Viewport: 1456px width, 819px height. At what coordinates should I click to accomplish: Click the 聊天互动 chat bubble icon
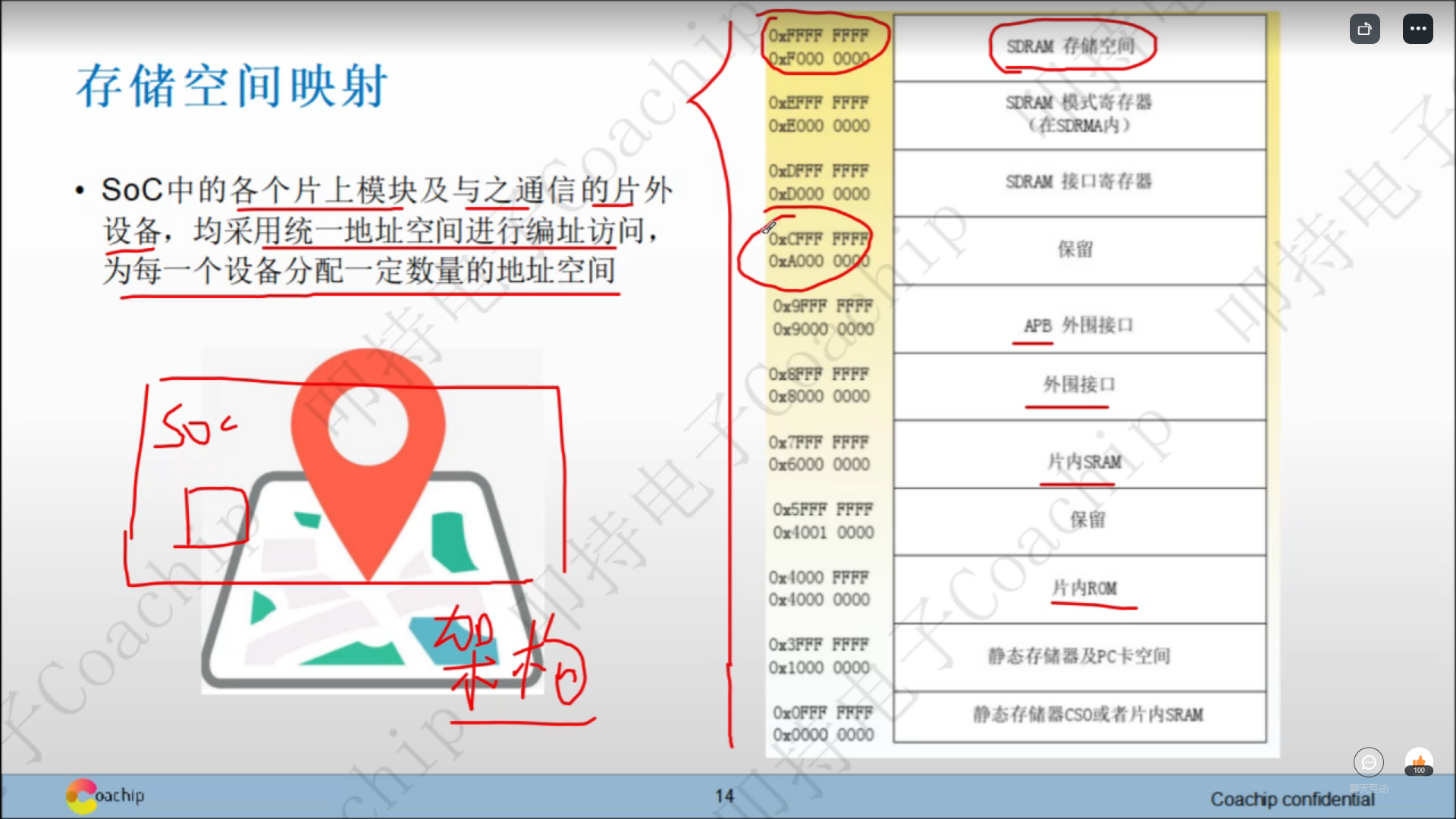coord(1369,762)
